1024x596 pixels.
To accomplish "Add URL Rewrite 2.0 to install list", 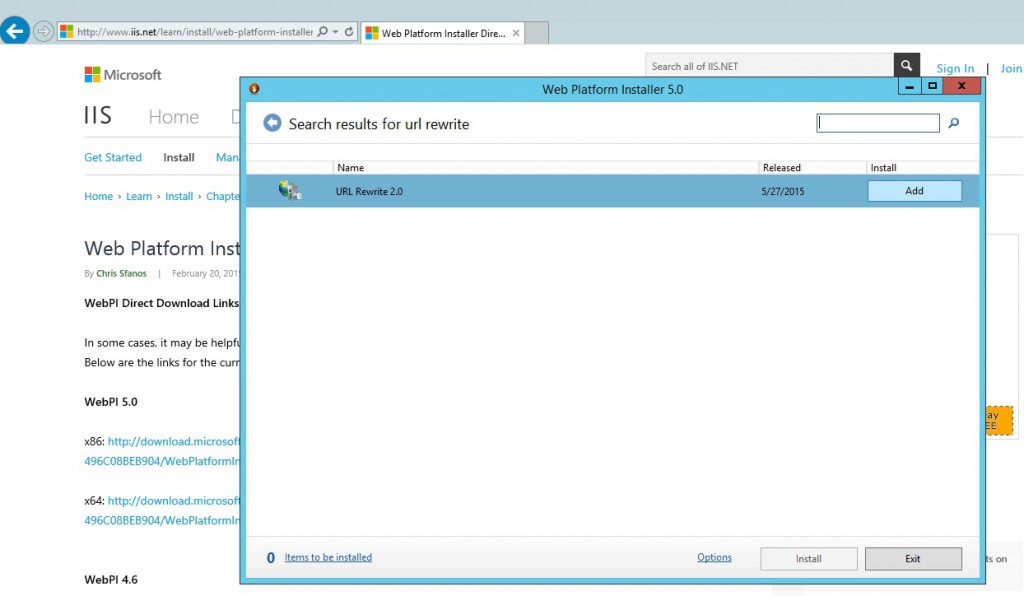I will [914, 191].
